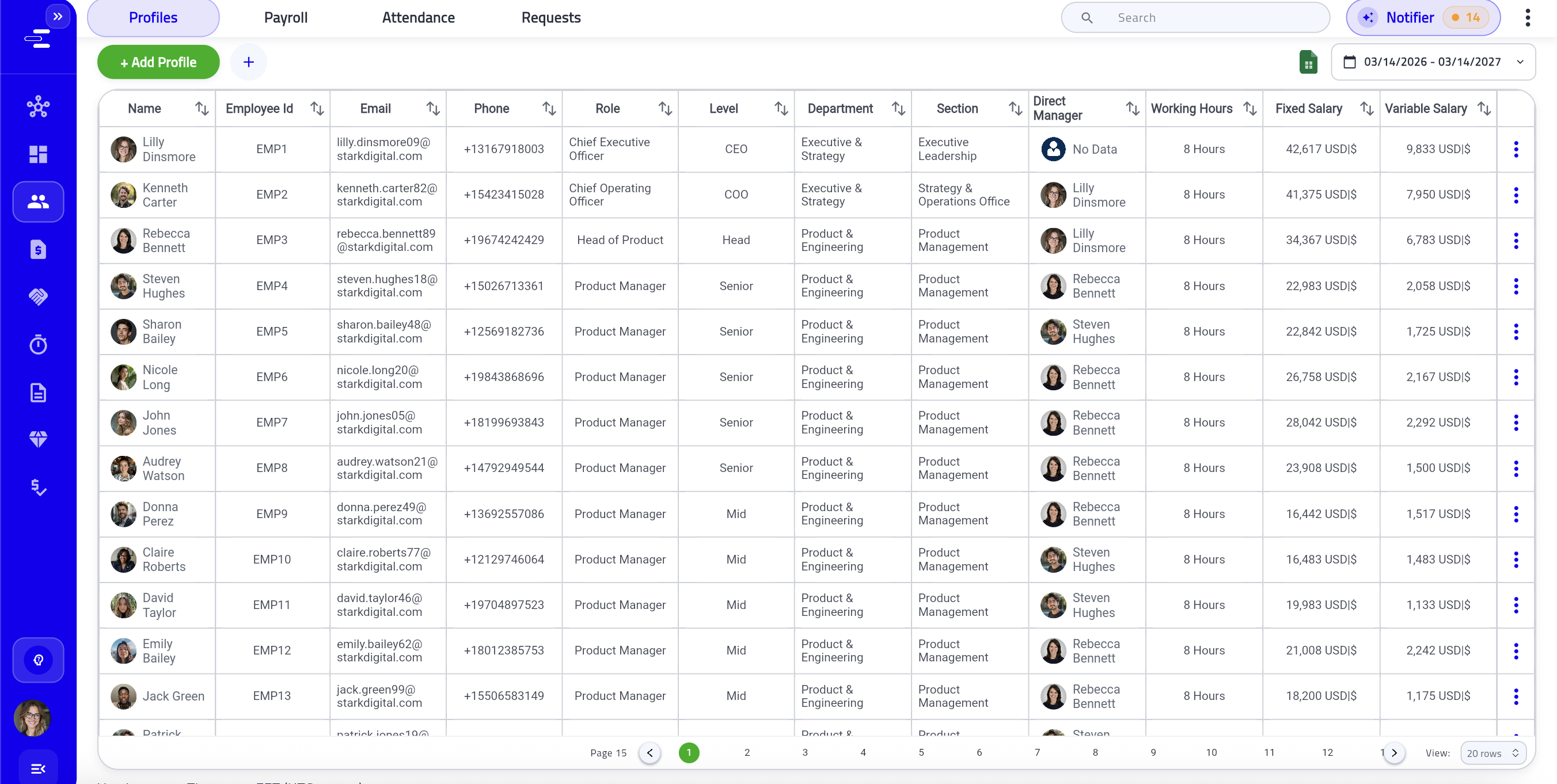Open the Notifier with 14 notifications
This screenshot has height=784, width=1557.
click(1422, 17)
